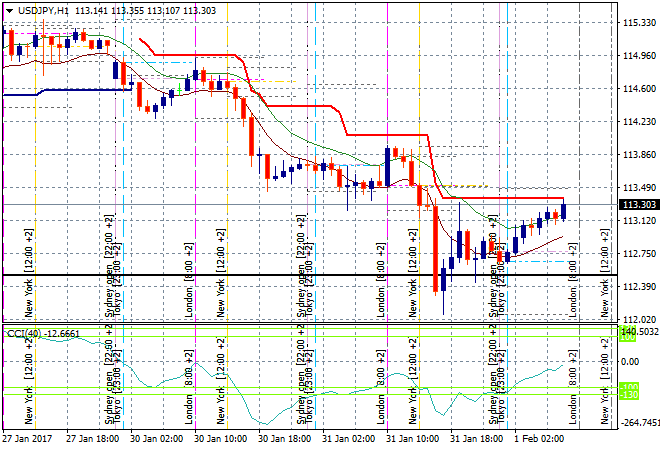Click the current price tag 113.303
This screenshot has width=660, height=450.
(x=637, y=205)
